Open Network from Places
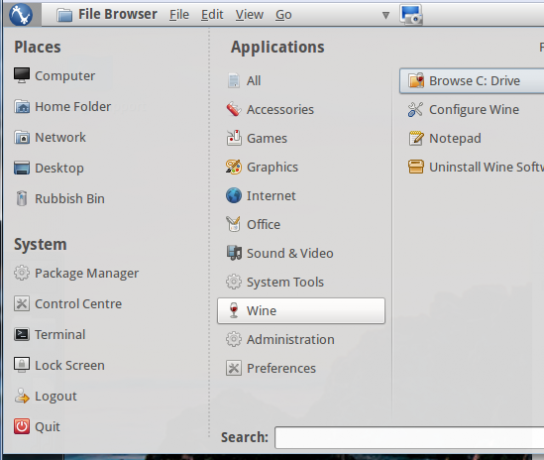The image size is (544, 460). point(50,137)
